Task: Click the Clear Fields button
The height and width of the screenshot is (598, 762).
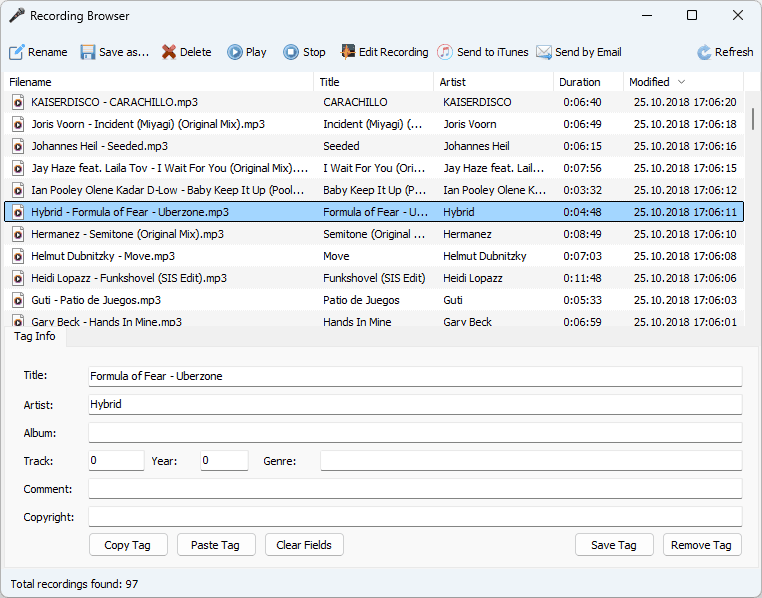Action: pos(304,545)
